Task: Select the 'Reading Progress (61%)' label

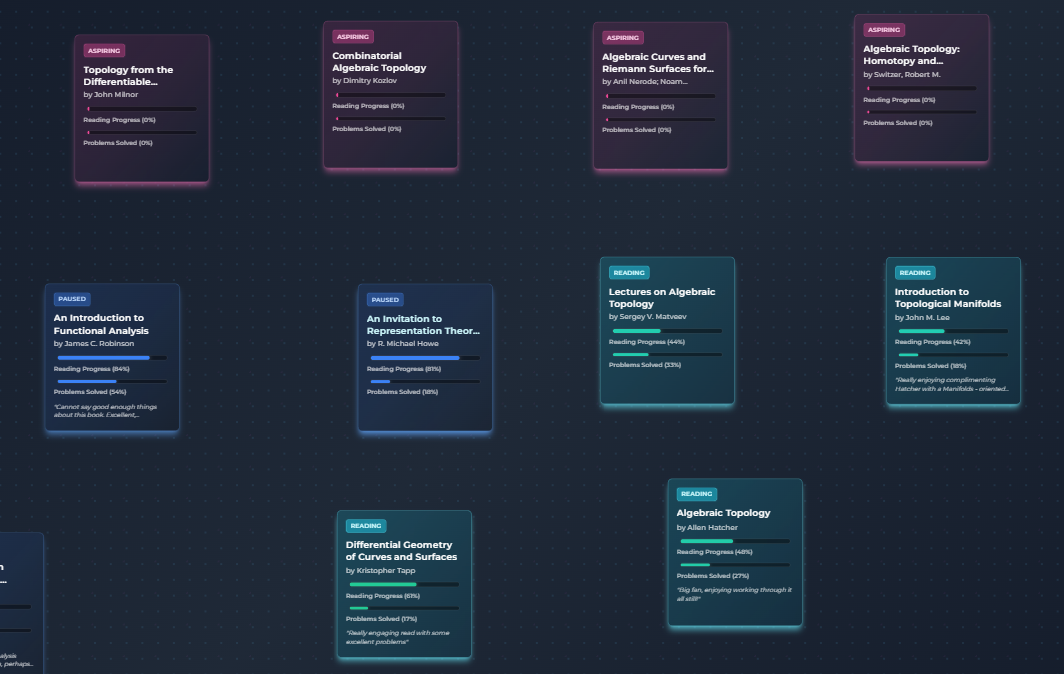Action: (x=383, y=596)
